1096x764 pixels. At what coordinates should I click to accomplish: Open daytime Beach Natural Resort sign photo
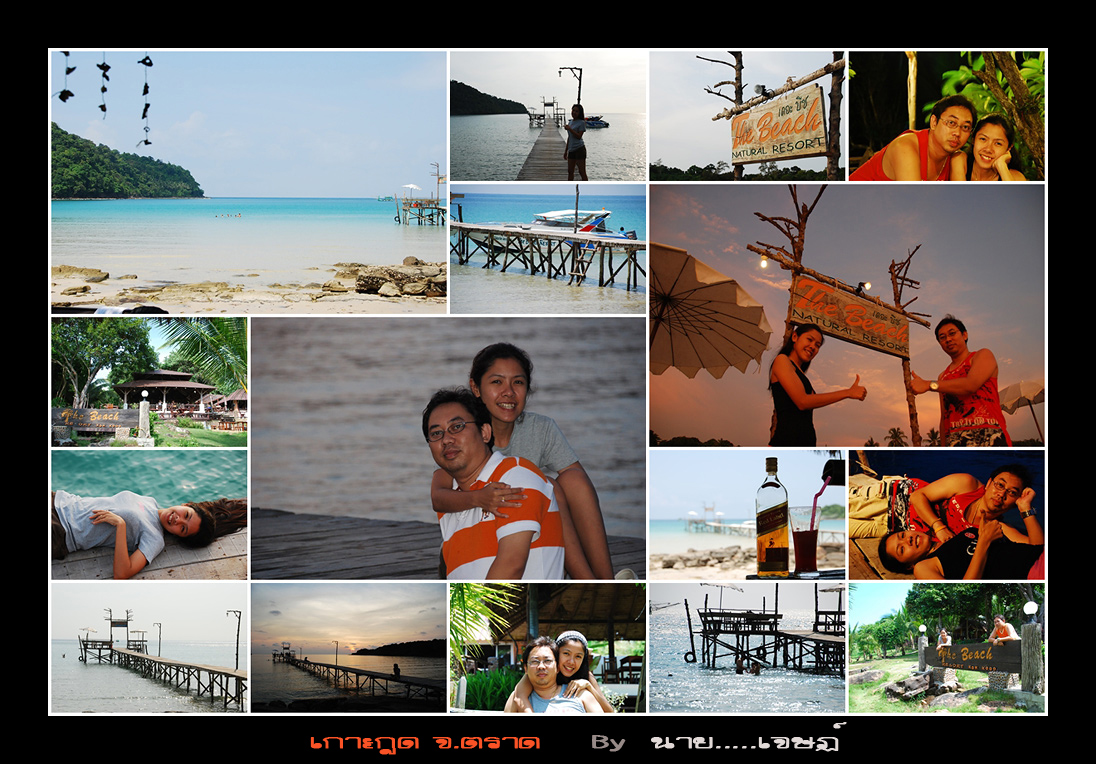pyautogui.click(x=747, y=116)
